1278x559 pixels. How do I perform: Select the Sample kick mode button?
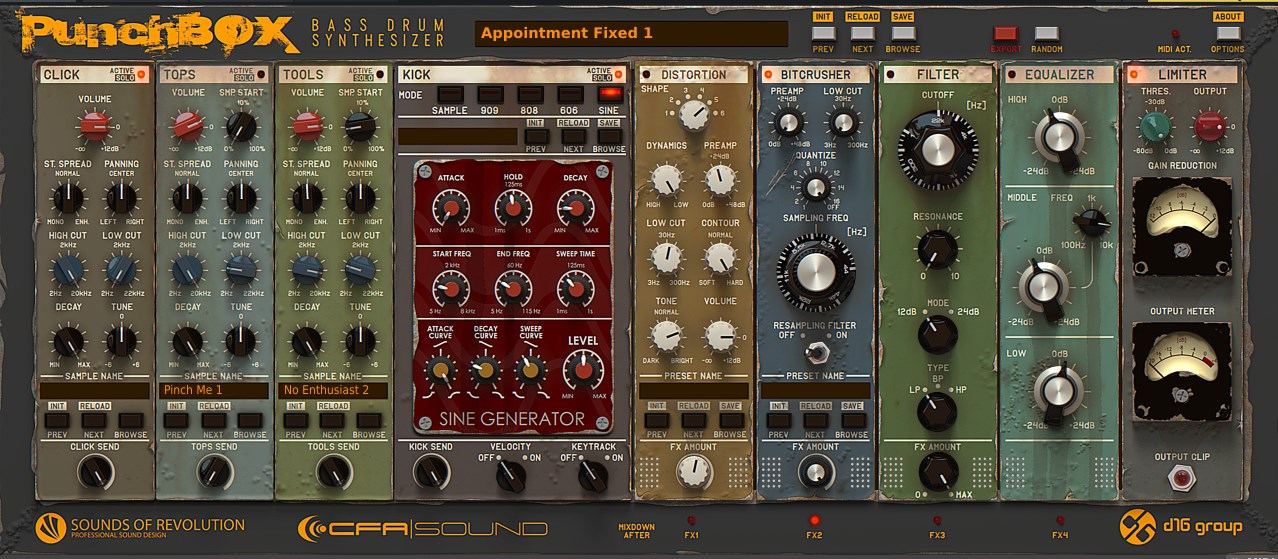[x=449, y=94]
